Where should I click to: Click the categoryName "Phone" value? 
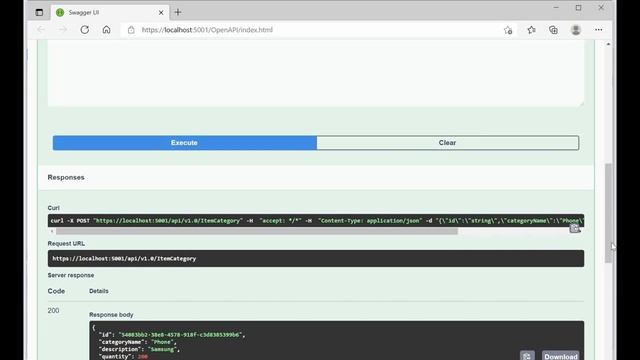pos(162,342)
